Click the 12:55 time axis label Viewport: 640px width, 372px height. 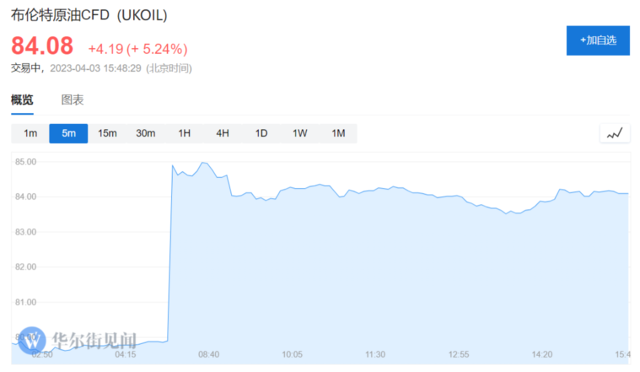pyautogui.click(x=459, y=354)
